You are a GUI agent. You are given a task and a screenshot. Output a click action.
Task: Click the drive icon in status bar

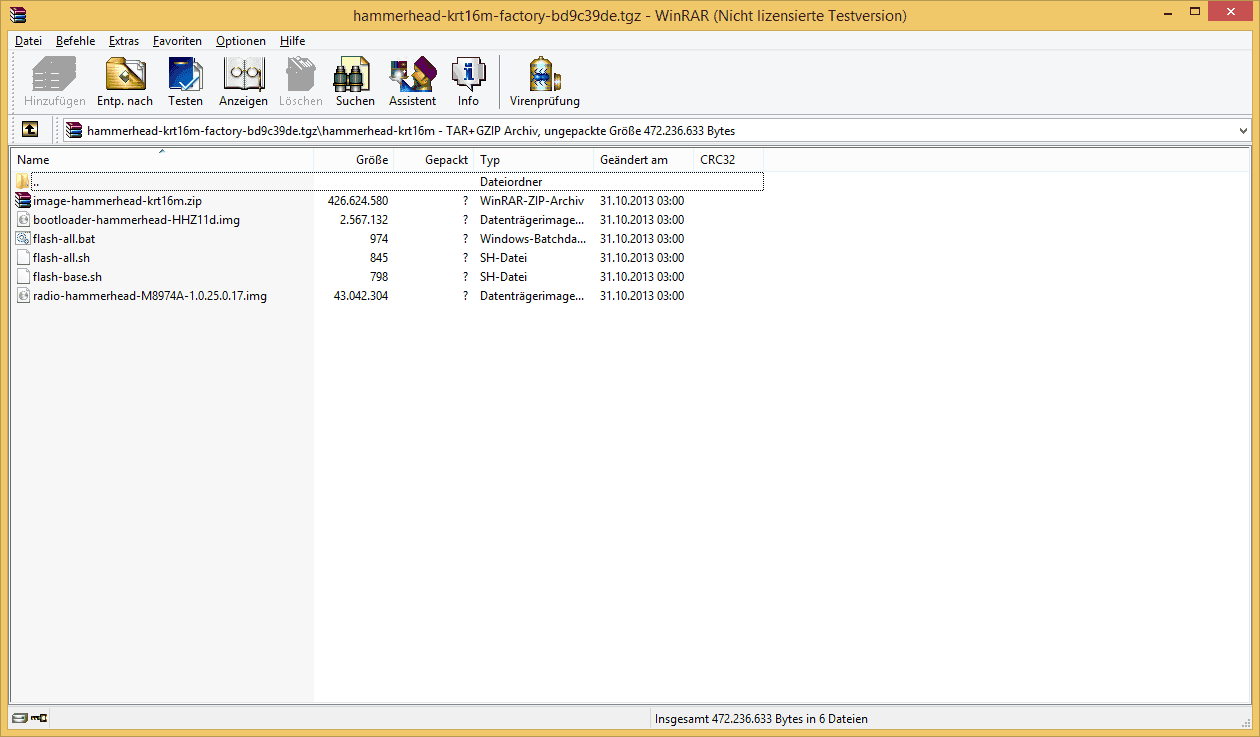click(x=19, y=718)
